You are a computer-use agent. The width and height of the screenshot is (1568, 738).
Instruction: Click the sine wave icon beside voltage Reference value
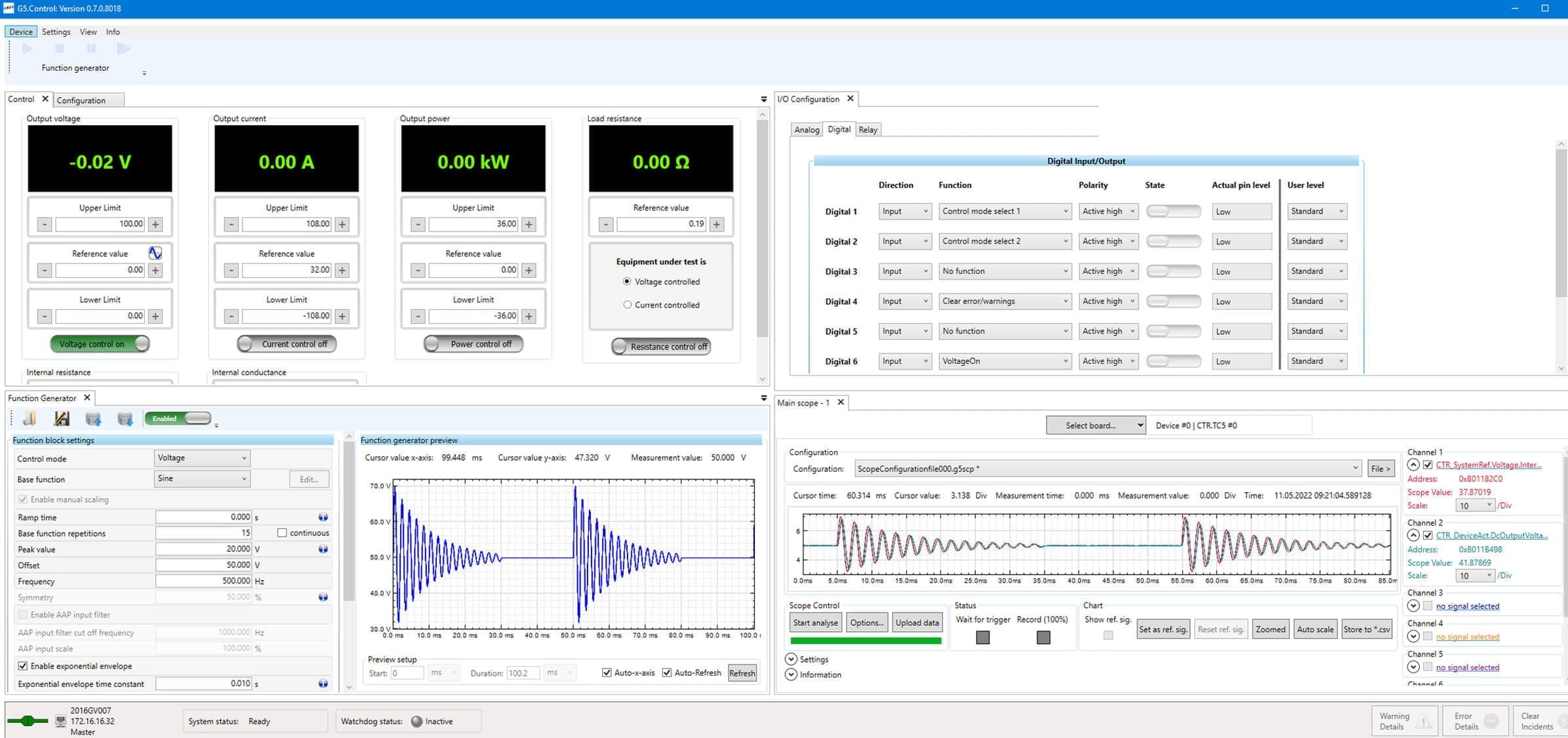click(x=155, y=253)
